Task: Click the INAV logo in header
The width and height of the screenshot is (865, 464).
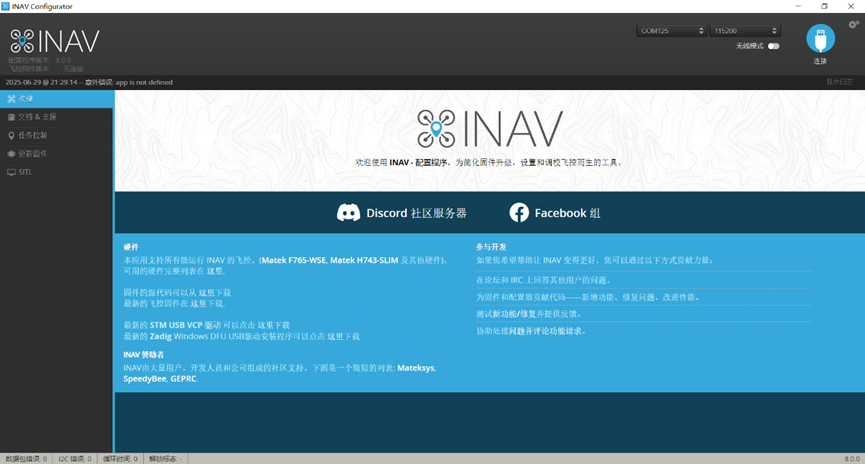Action: [x=55, y=41]
